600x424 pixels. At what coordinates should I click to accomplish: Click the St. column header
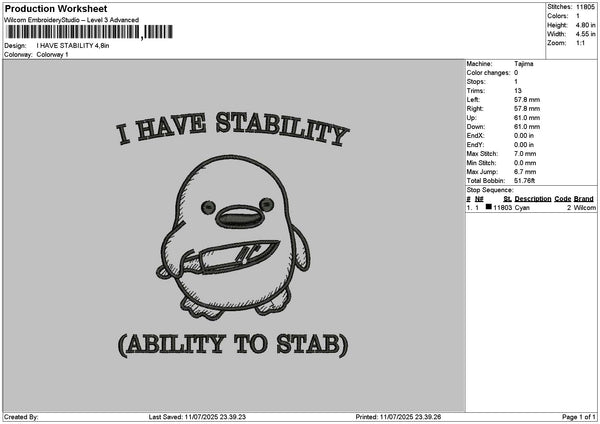pyautogui.click(x=507, y=199)
